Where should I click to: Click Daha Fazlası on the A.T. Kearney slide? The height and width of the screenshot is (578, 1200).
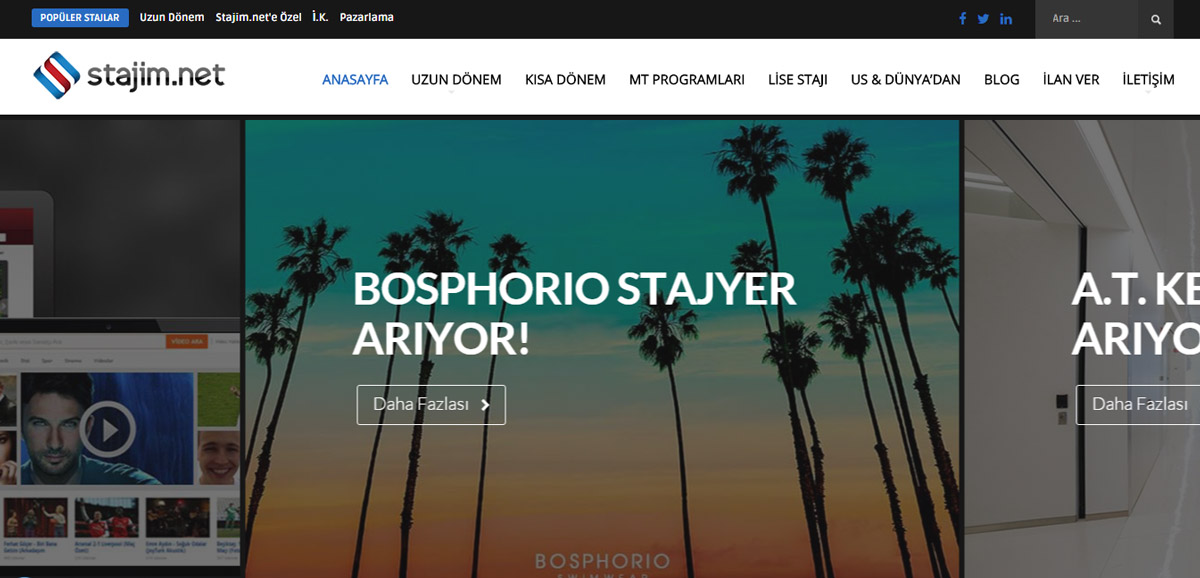1138,405
